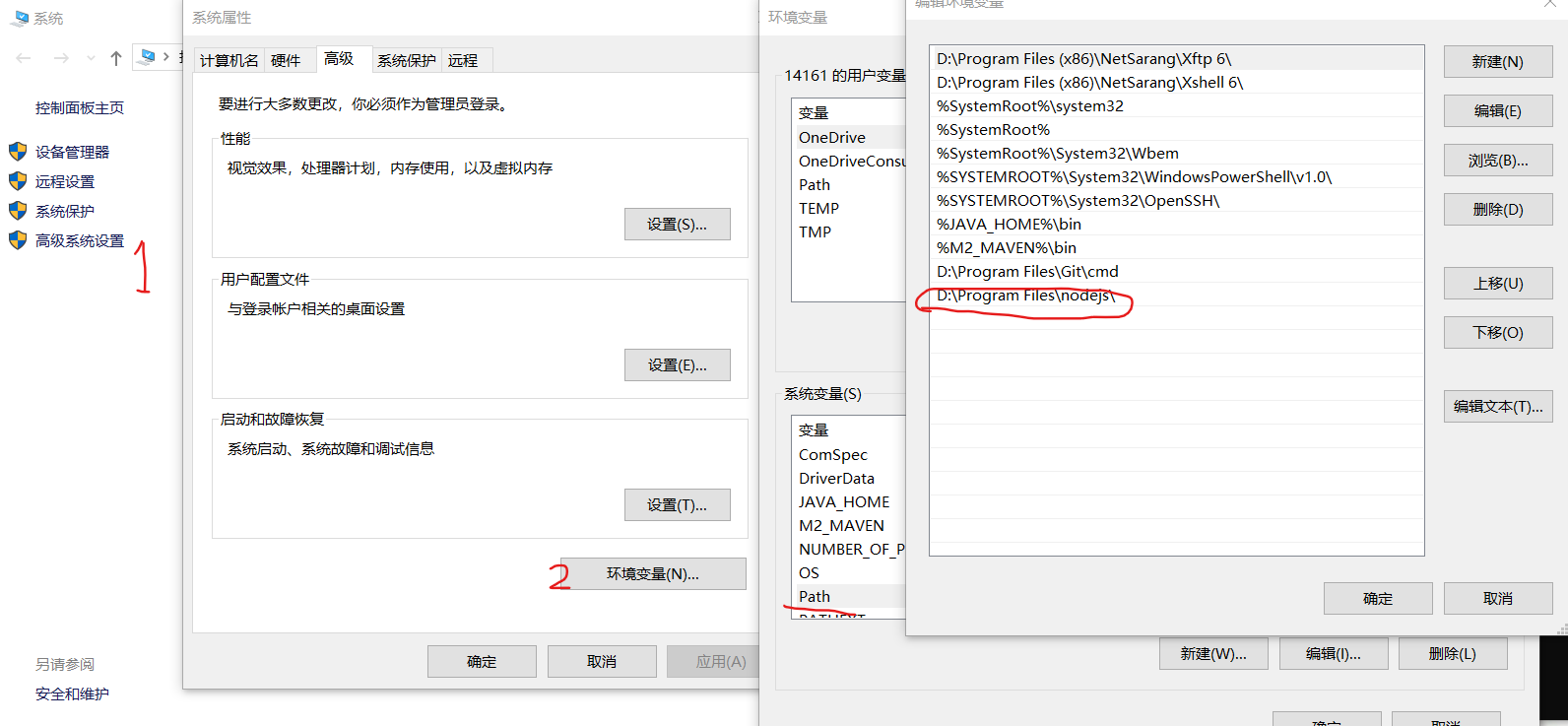The width and height of the screenshot is (1568, 726).
Task: Click 浏览(B)... button
Action: (x=1498, y=160)
